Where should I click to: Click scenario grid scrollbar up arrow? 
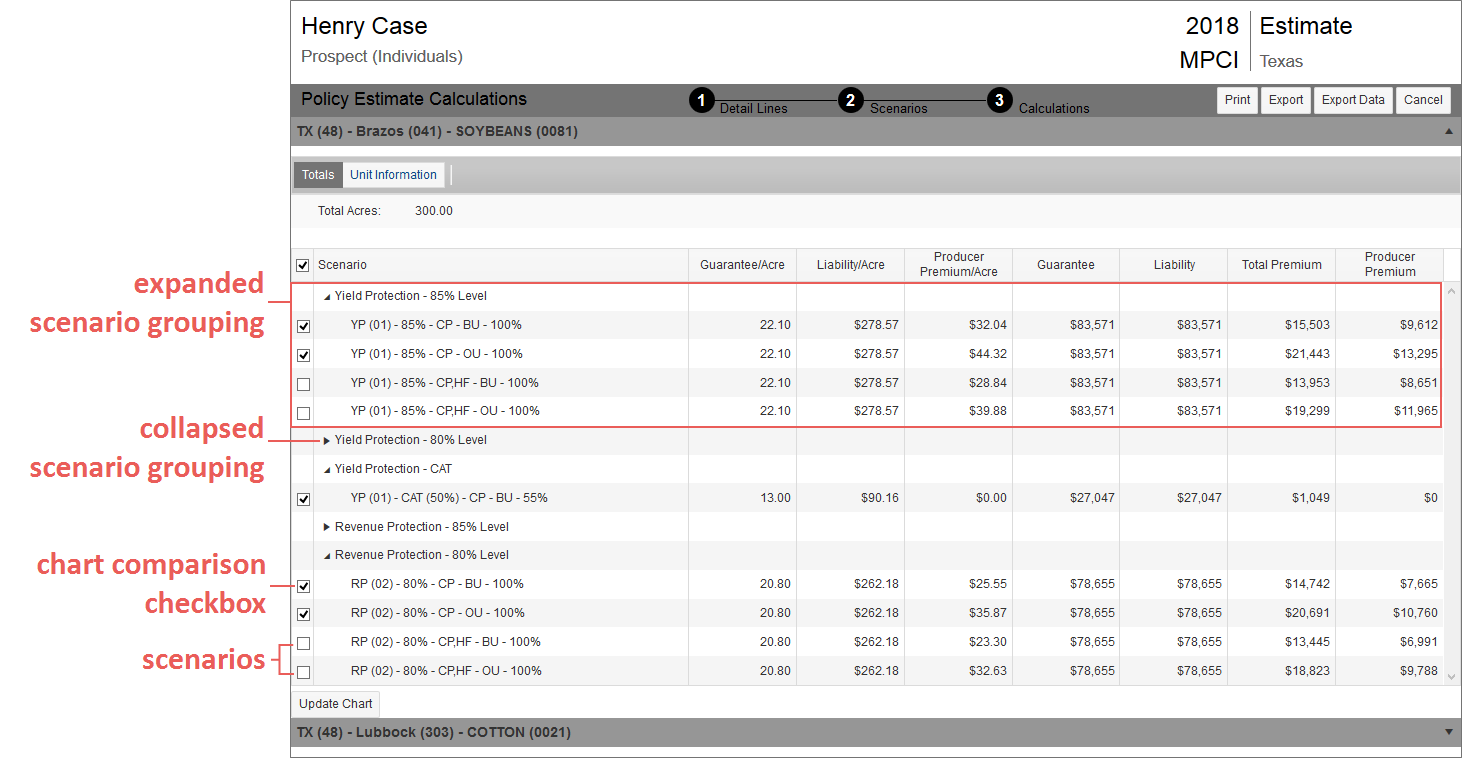1452,290
